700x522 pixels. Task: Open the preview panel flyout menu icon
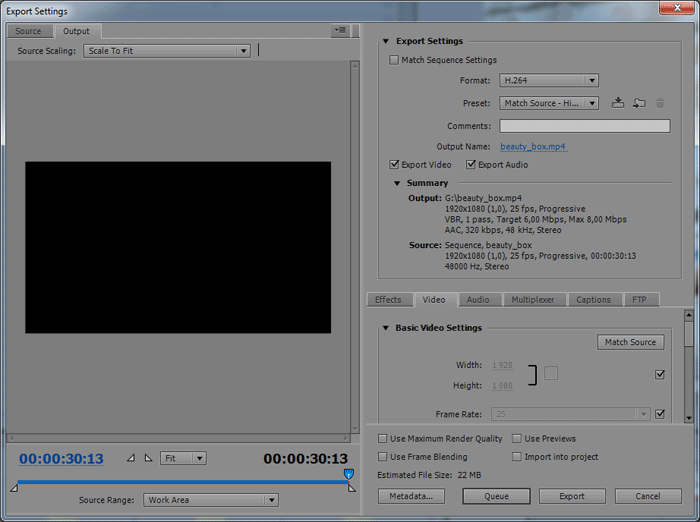coord(341,31)
